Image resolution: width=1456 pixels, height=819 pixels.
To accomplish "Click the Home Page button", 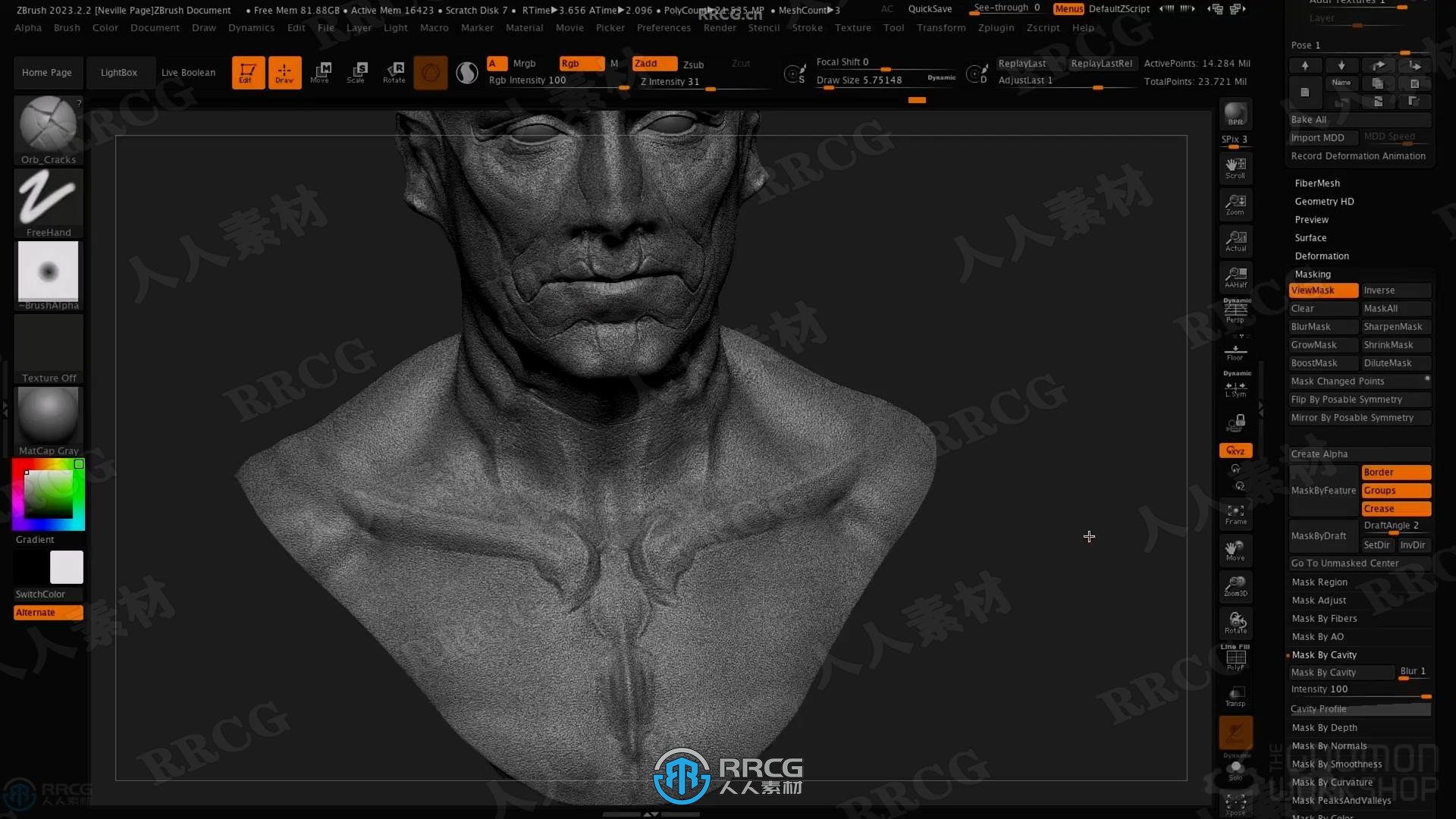I will coord(47,73).
